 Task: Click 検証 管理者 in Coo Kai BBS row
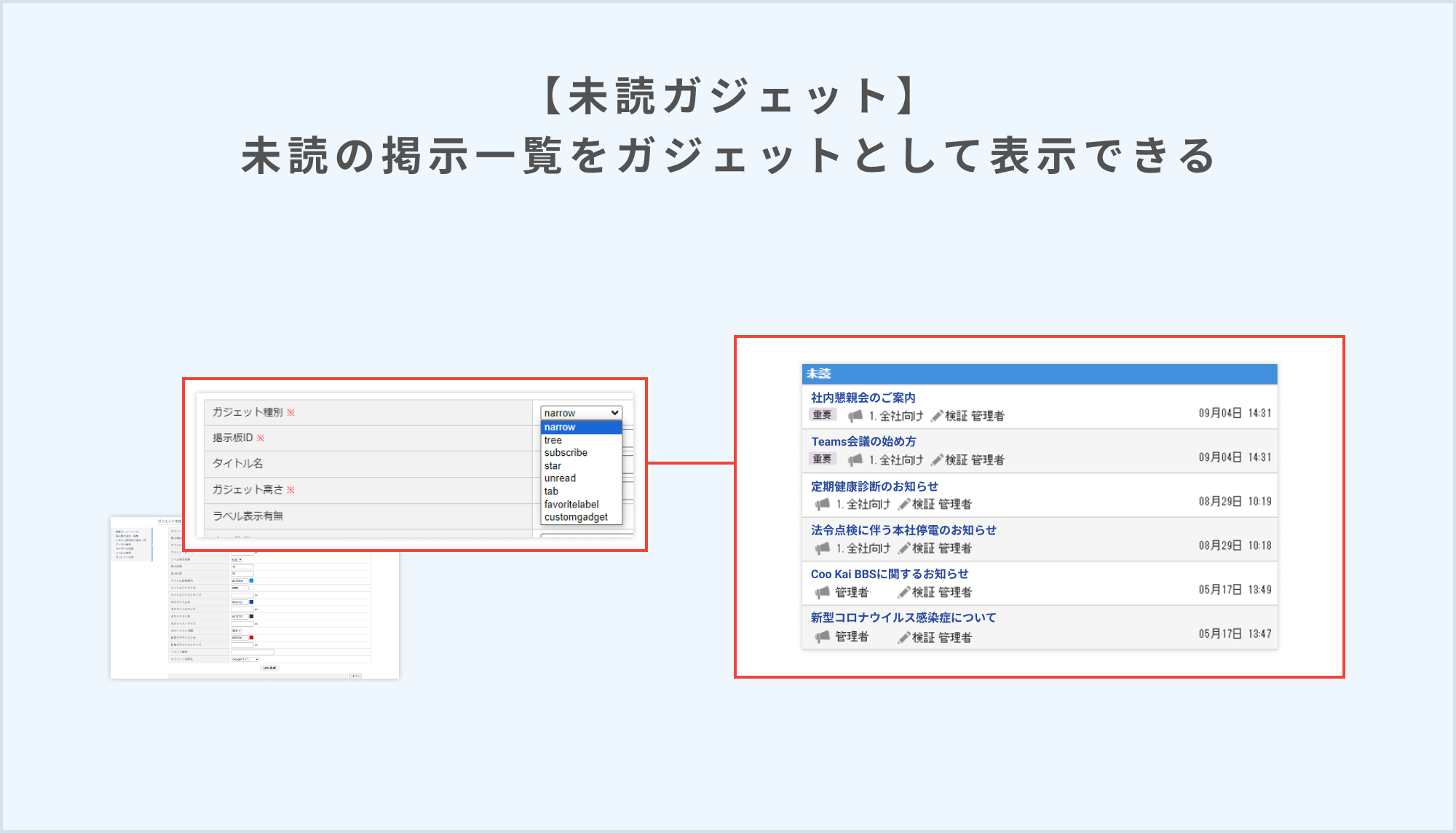(942, 592)
